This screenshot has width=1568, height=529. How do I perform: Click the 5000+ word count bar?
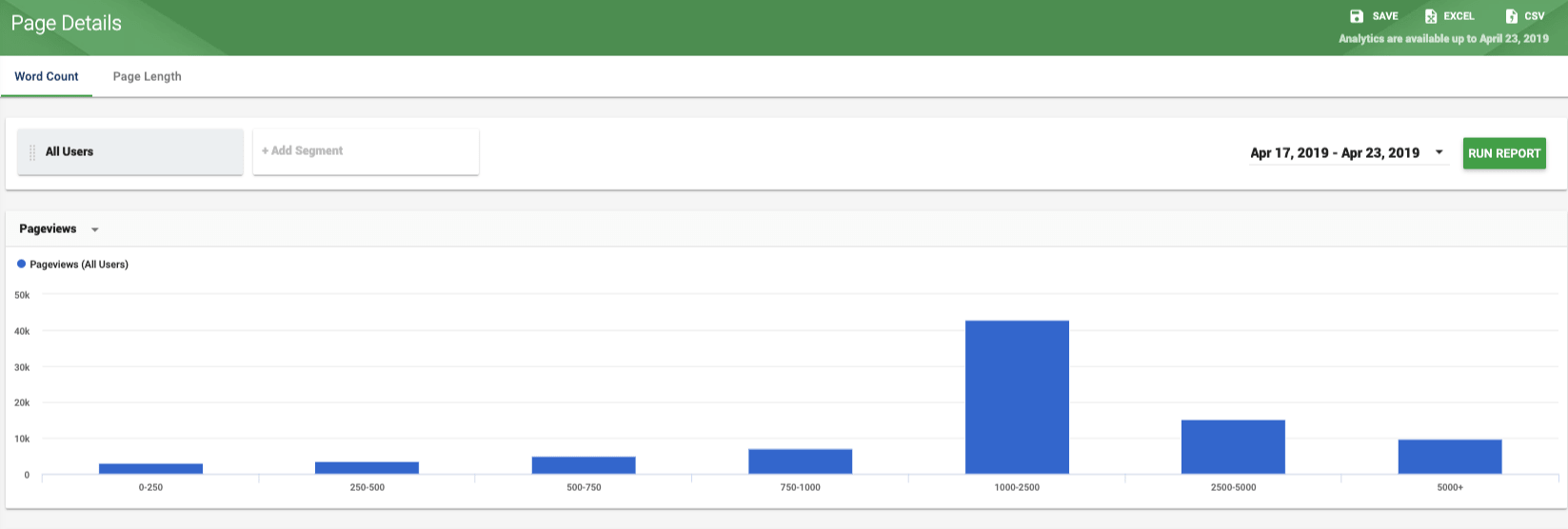tap(1450, 457)
